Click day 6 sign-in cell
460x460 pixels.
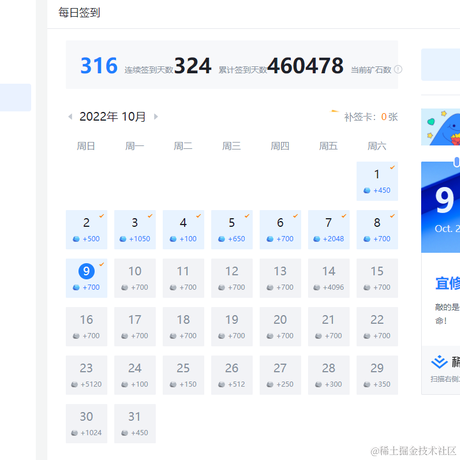280,230
